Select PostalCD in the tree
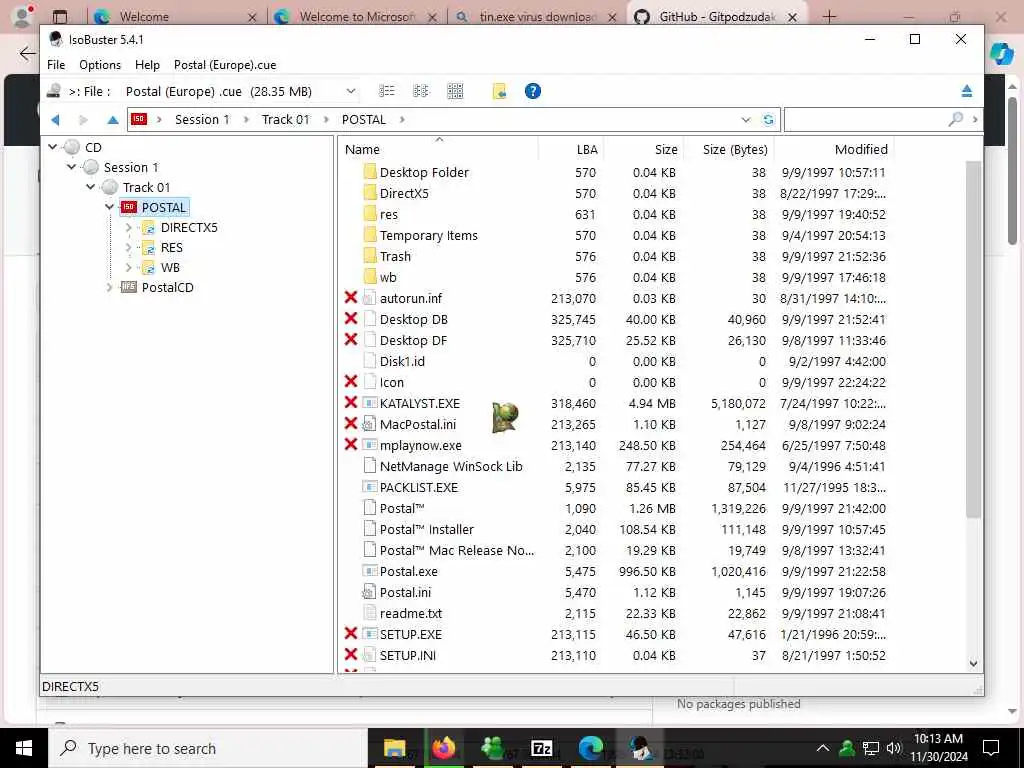 click(167, 287)
